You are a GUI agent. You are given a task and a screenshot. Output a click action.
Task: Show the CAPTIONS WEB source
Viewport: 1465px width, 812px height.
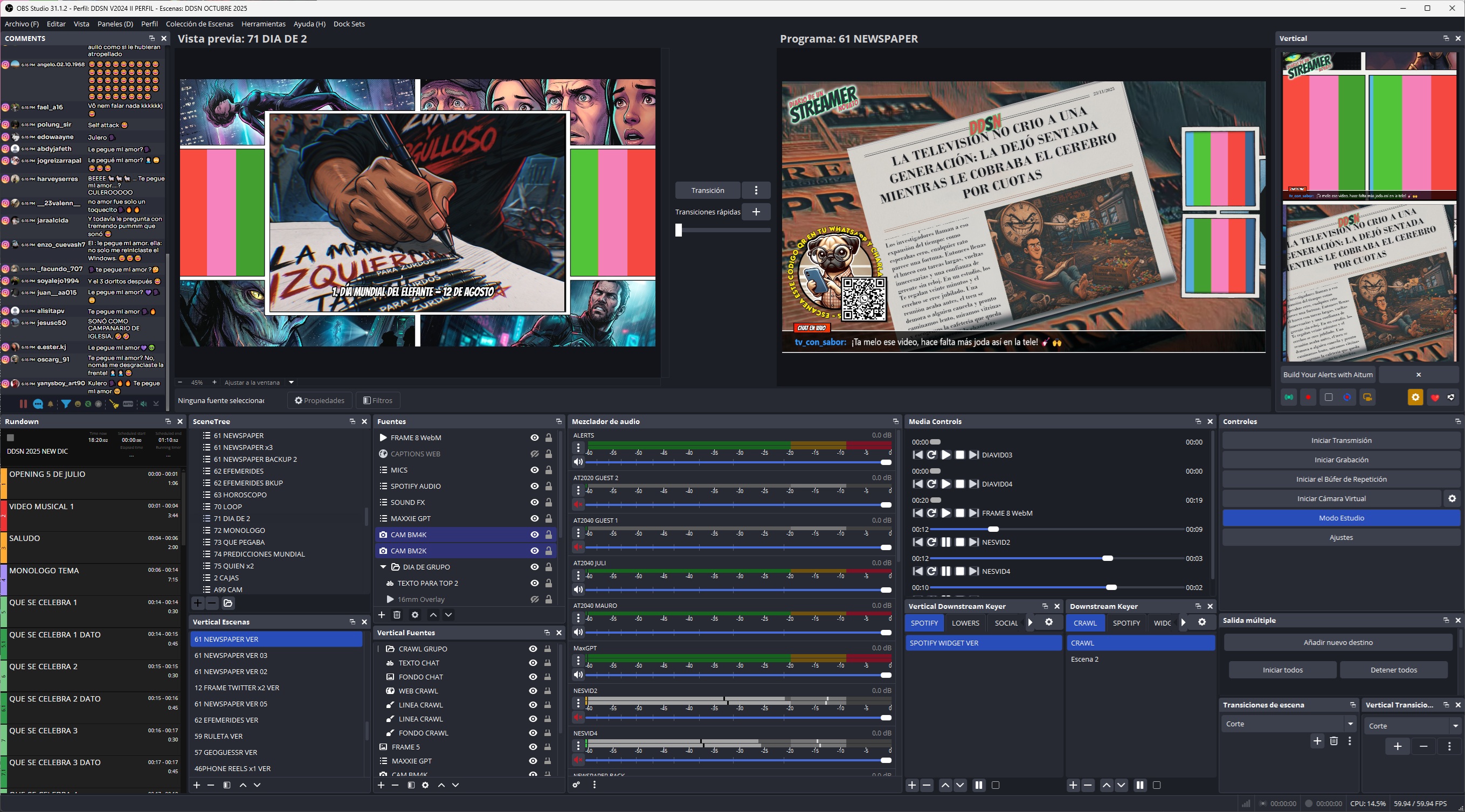[535, 454]
